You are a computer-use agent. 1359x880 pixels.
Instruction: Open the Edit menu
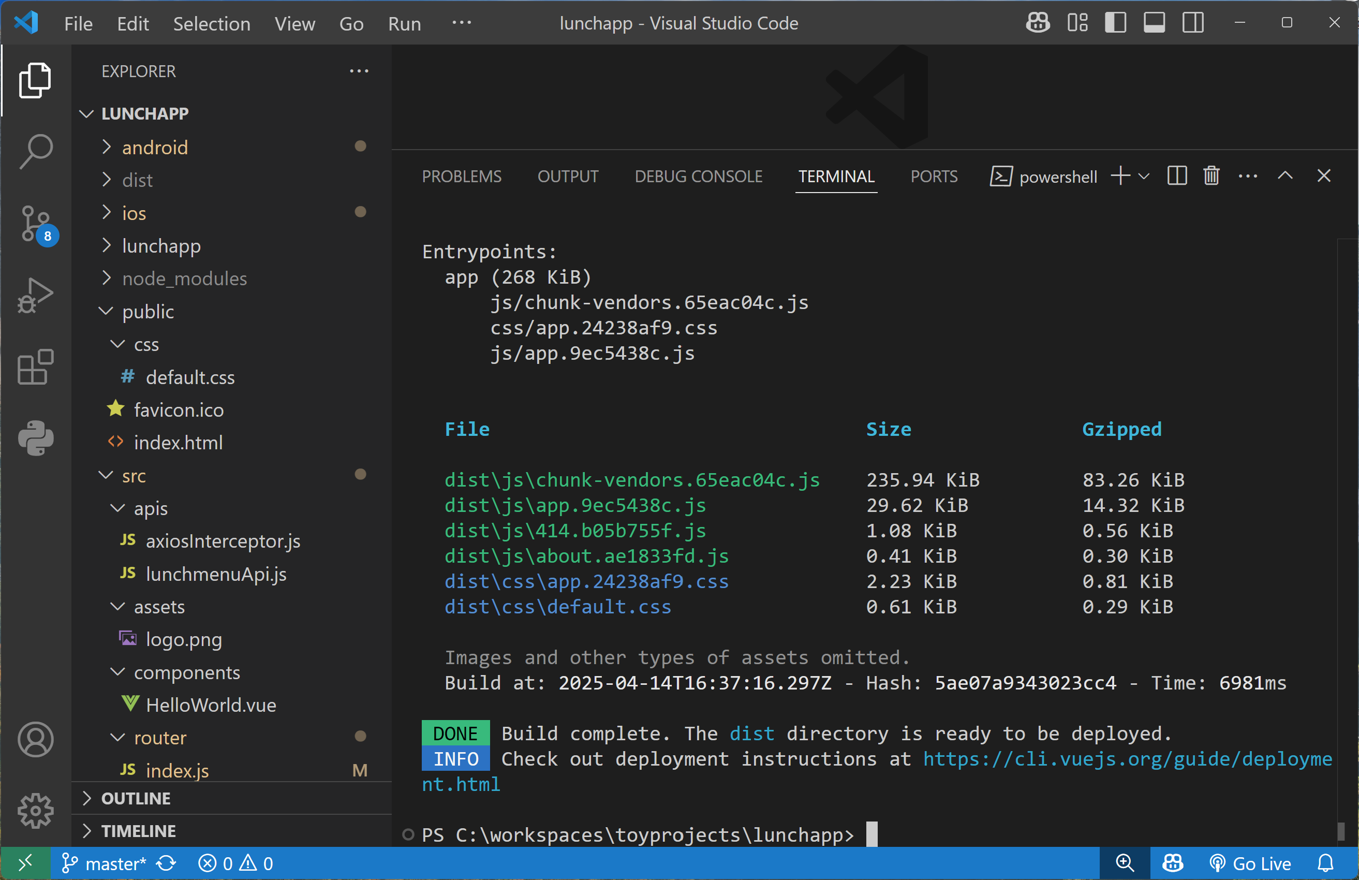133,23
